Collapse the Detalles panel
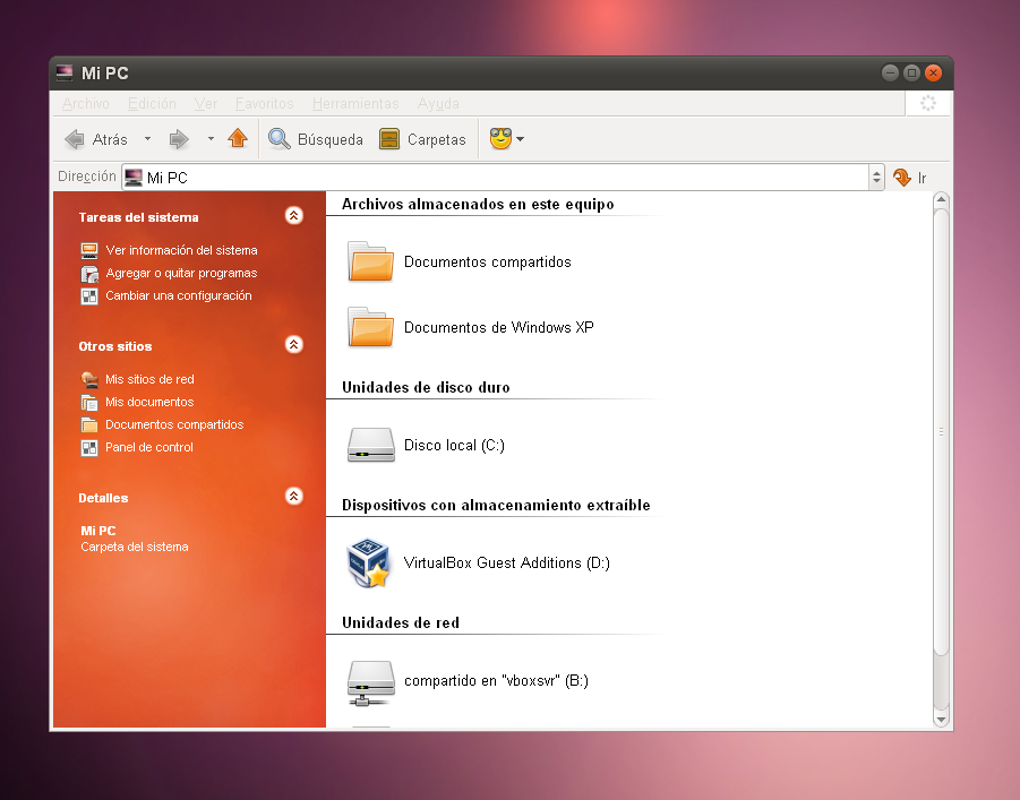Image resolution: width=1020 pixels, height=800 pixels. pyautogui.click(x=294, y=496)
